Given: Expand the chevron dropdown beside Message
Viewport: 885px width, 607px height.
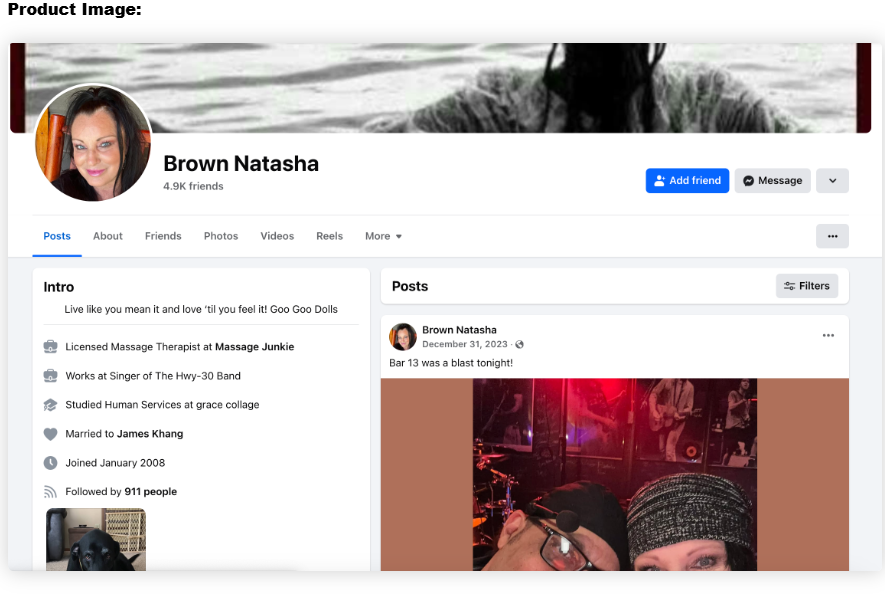Looking at the screenshot, I should (832, 181).
